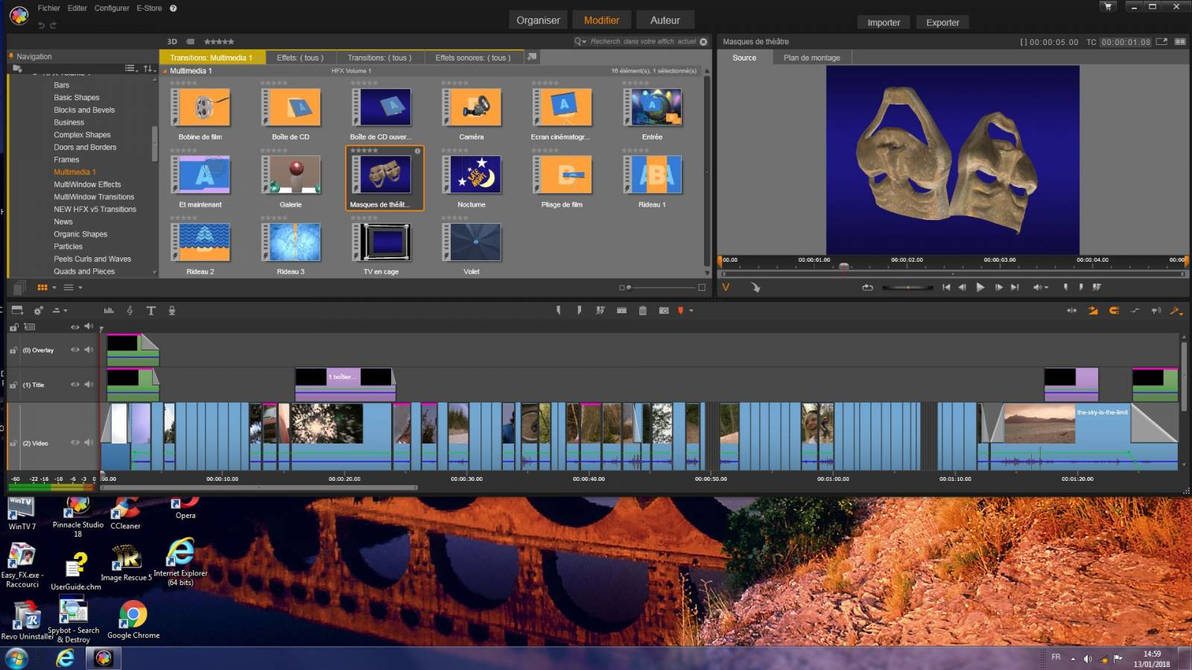Click the redo arrow icon
The width and height of the screenshot is (1192, 670).
click(53, 25)
